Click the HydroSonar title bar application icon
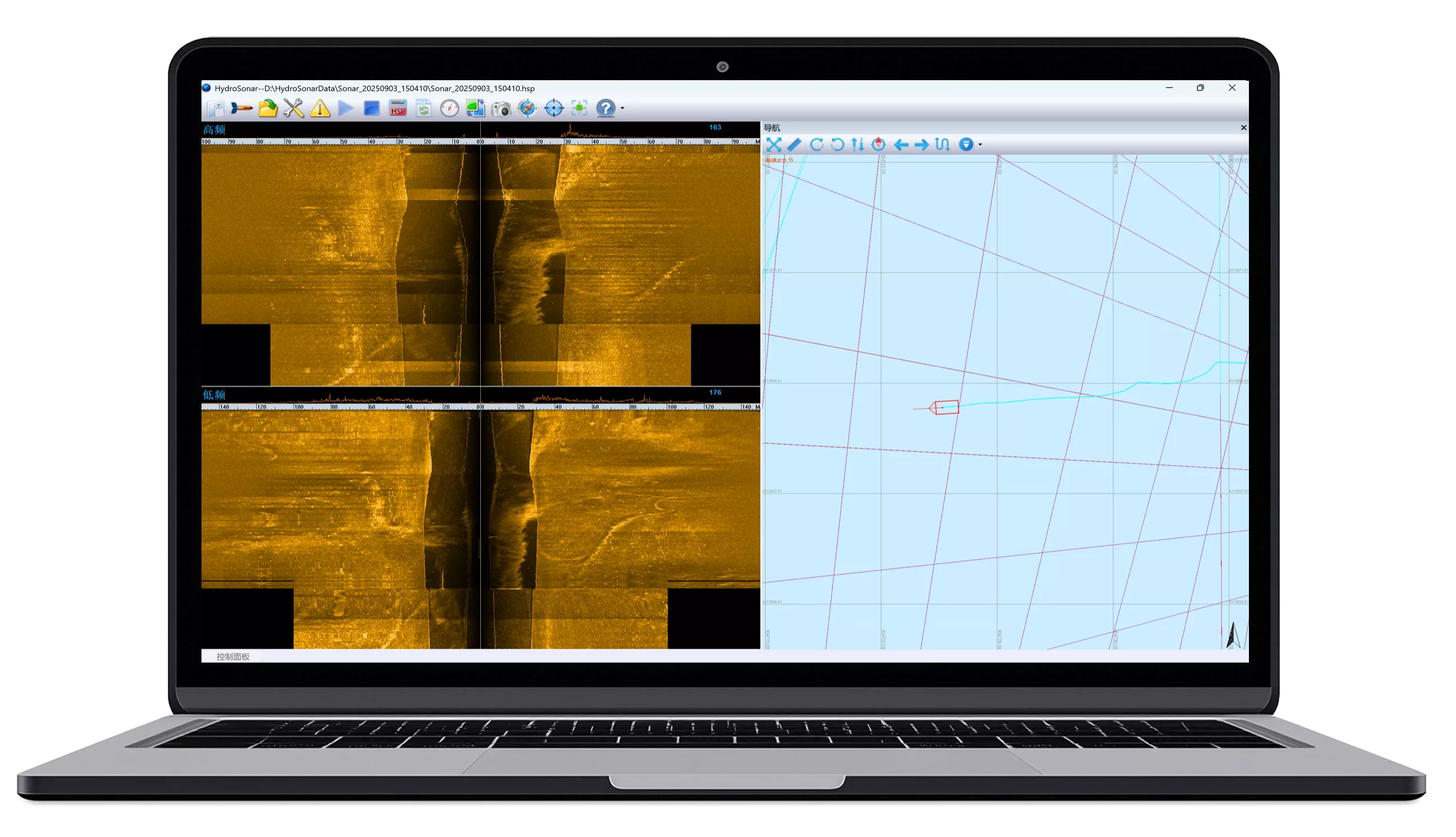This screenshot has width=1456, height=837. (206, 88)
